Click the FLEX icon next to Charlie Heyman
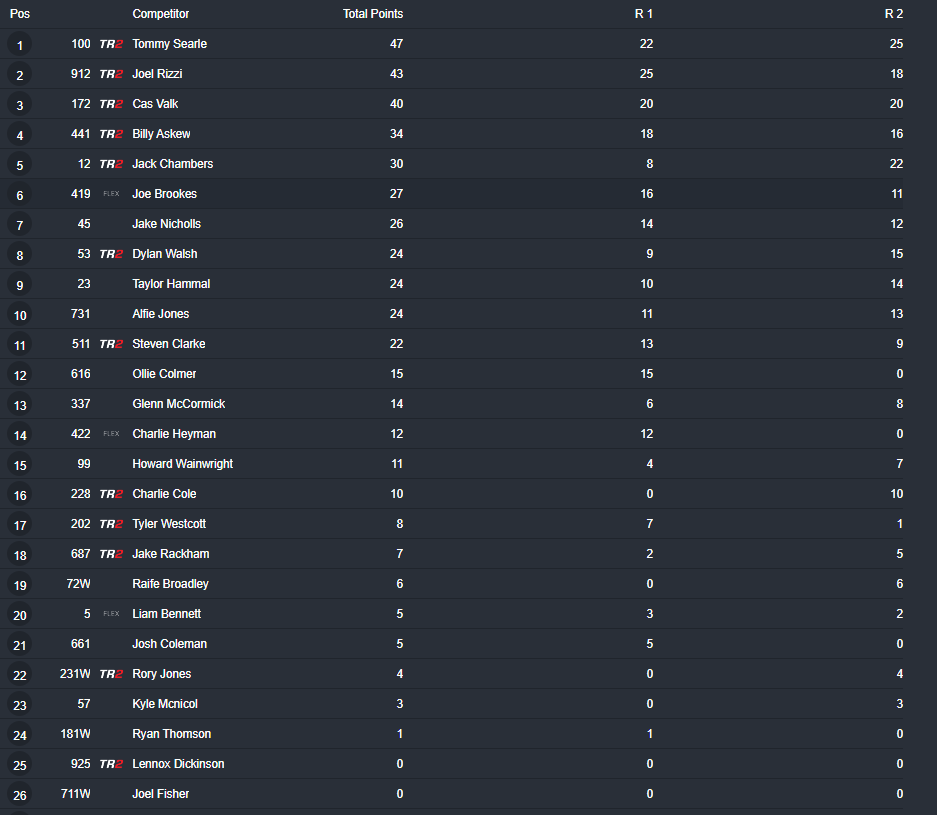Screen dimensions: 937x815 click(x=111, y=434)
